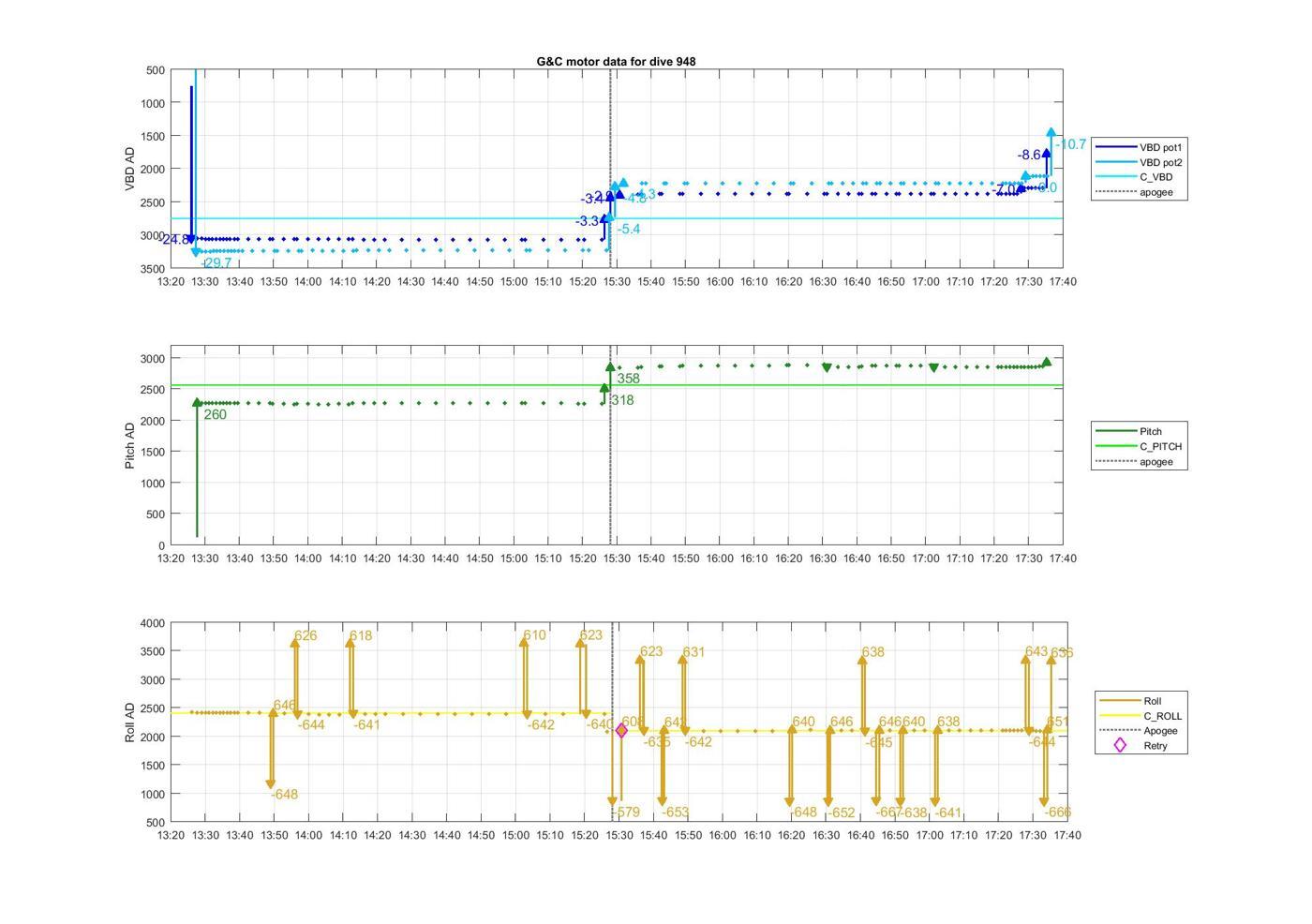The width and height of the screenshot is (1312, 924).
Task: Select the Pitch legend entry
Action: (1128, 432)
